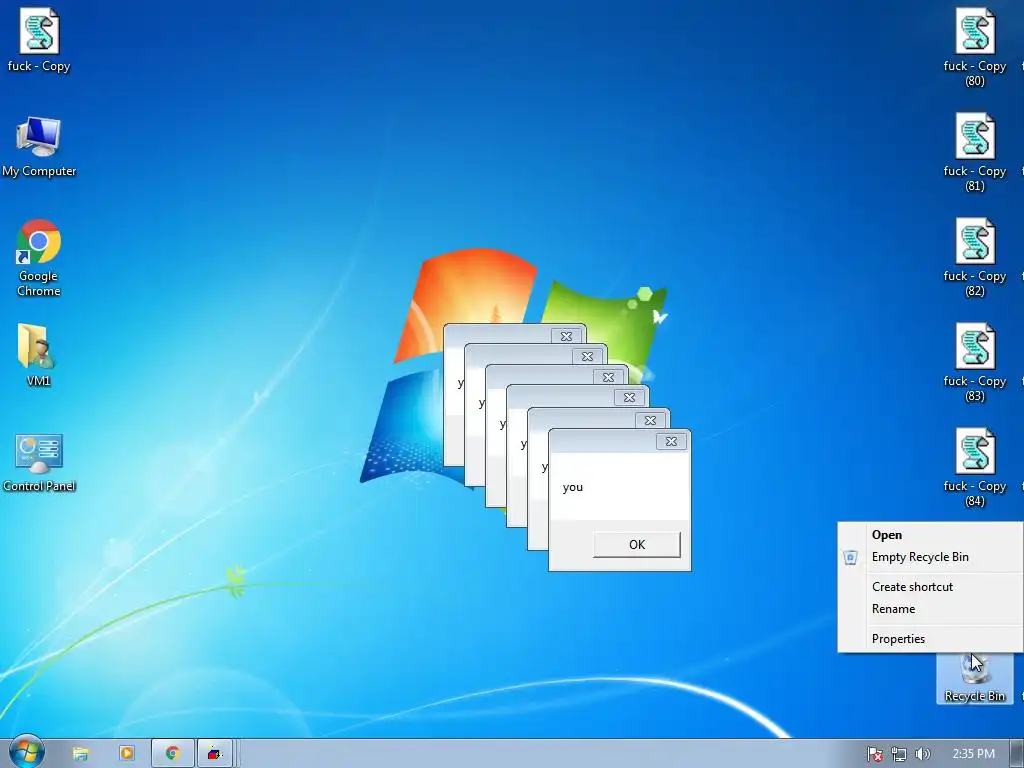
Task: Open the volume speaker tray icon
Action: click(922, 754)
